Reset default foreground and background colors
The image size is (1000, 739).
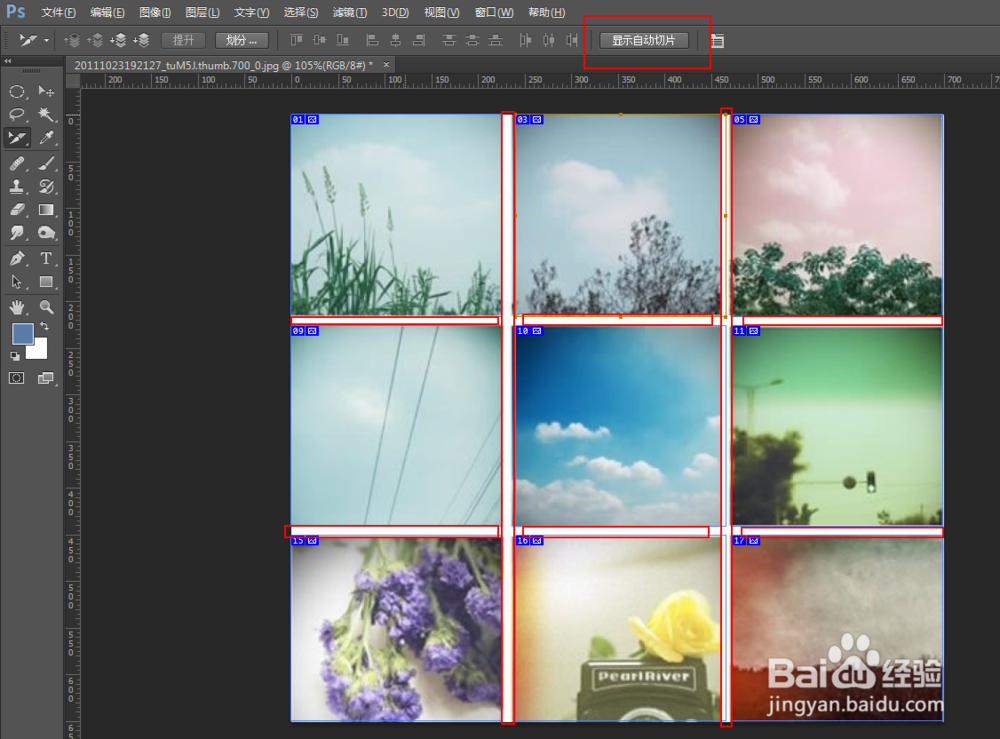click(15, 356)
